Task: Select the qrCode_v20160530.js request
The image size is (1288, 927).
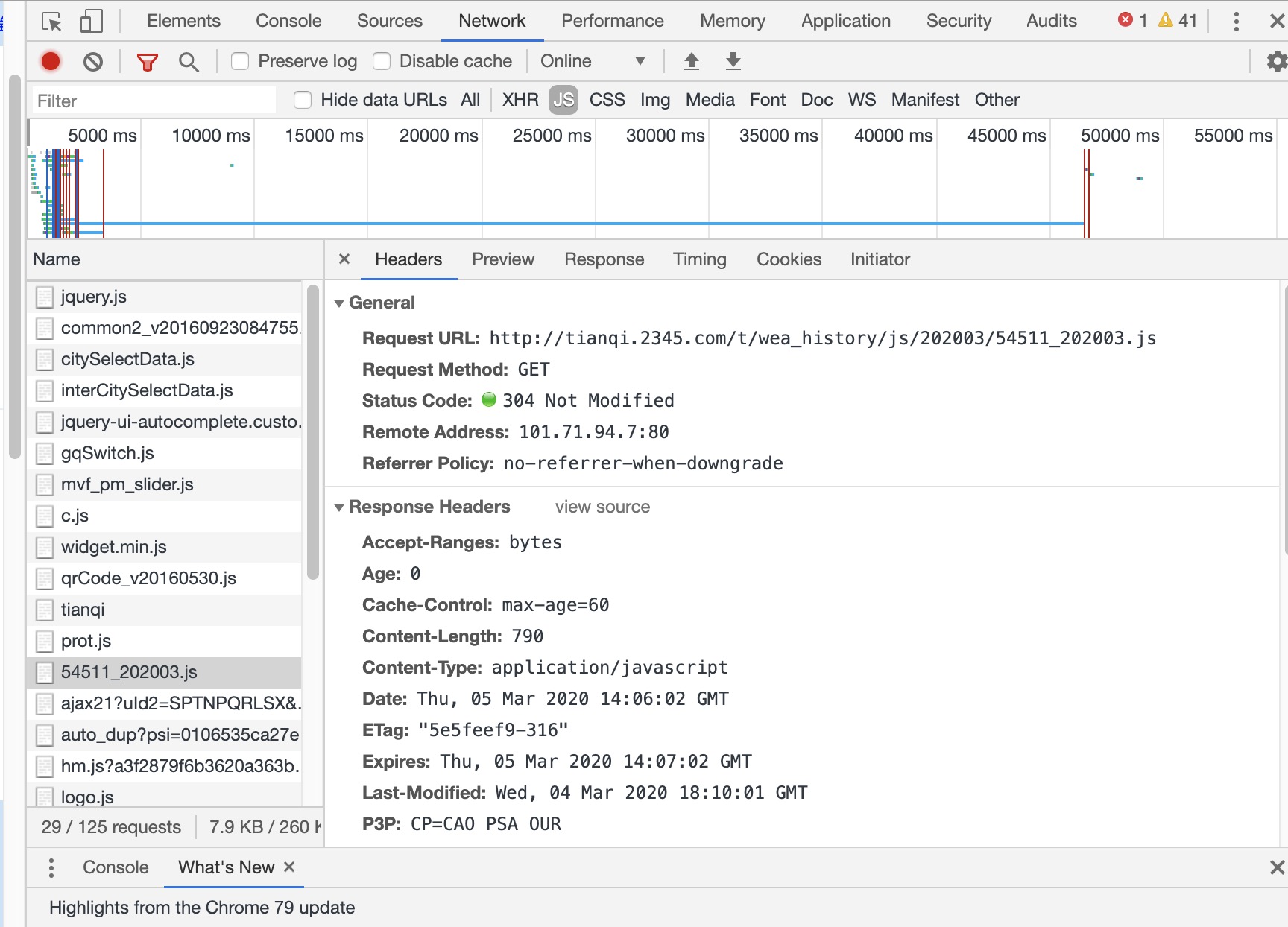Action: pyautogui.click(x=165, y=579)
